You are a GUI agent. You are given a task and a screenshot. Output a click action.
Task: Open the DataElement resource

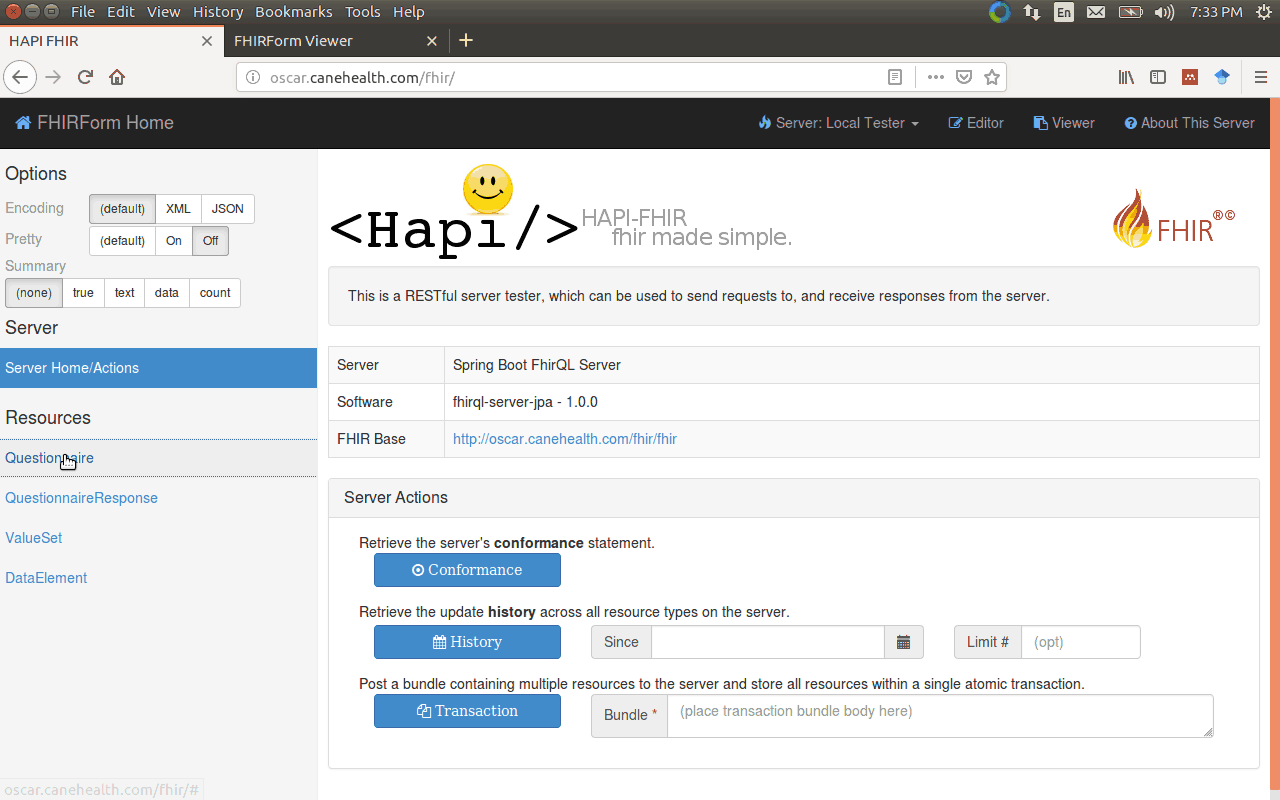pos(158,578)
